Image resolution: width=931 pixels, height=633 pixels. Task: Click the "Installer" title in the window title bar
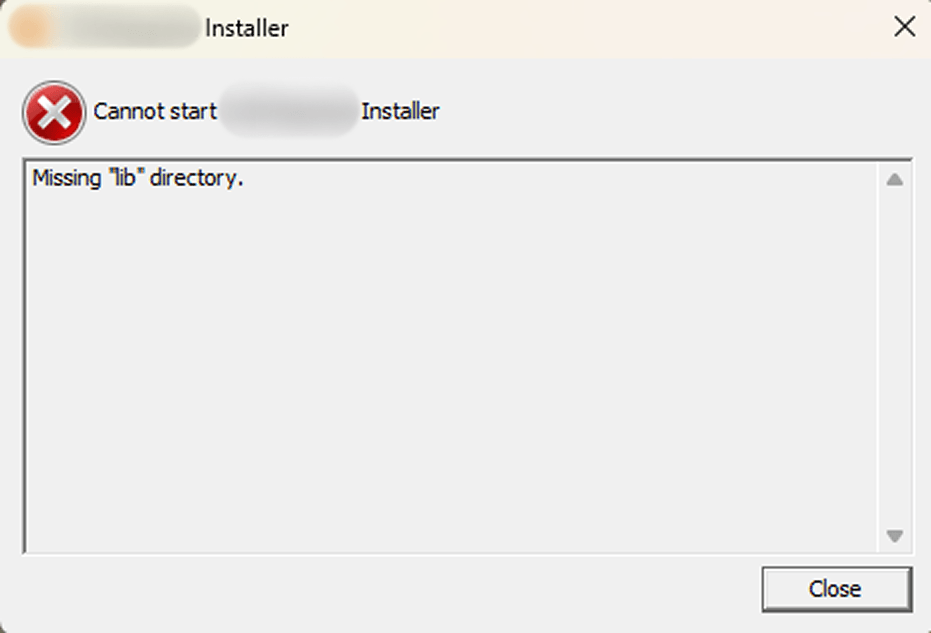(x=246, y=28)
